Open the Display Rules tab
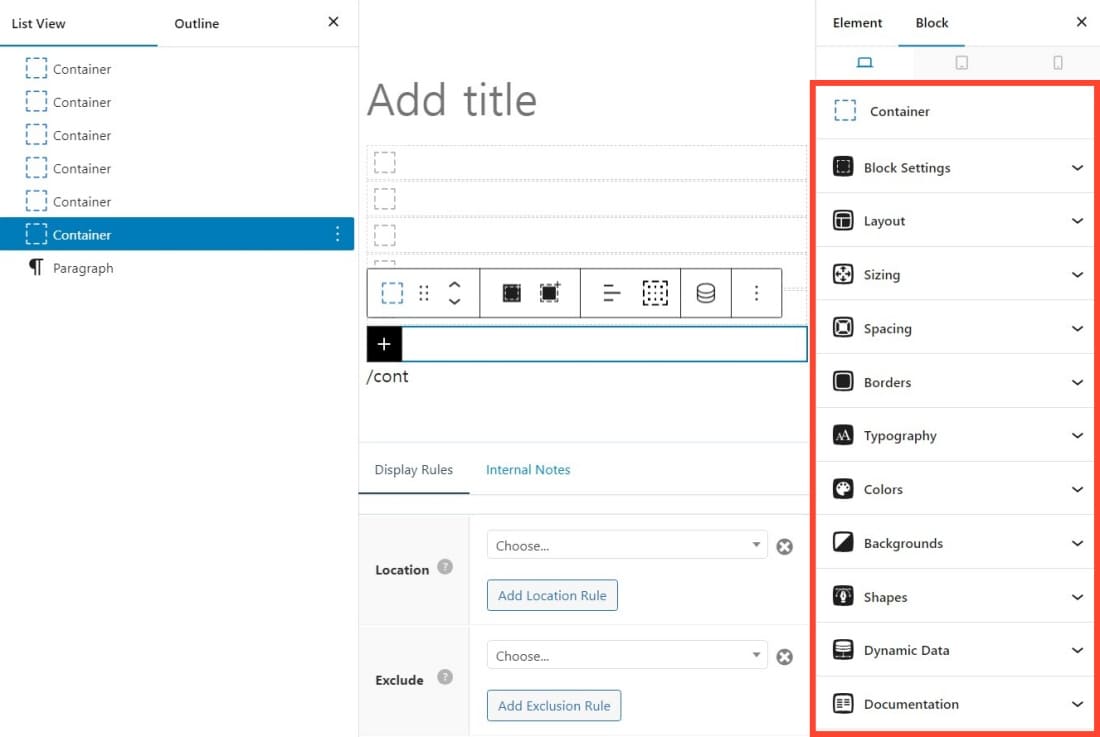Viewport: 1100px width, 737px height. (x=414, y=470)
